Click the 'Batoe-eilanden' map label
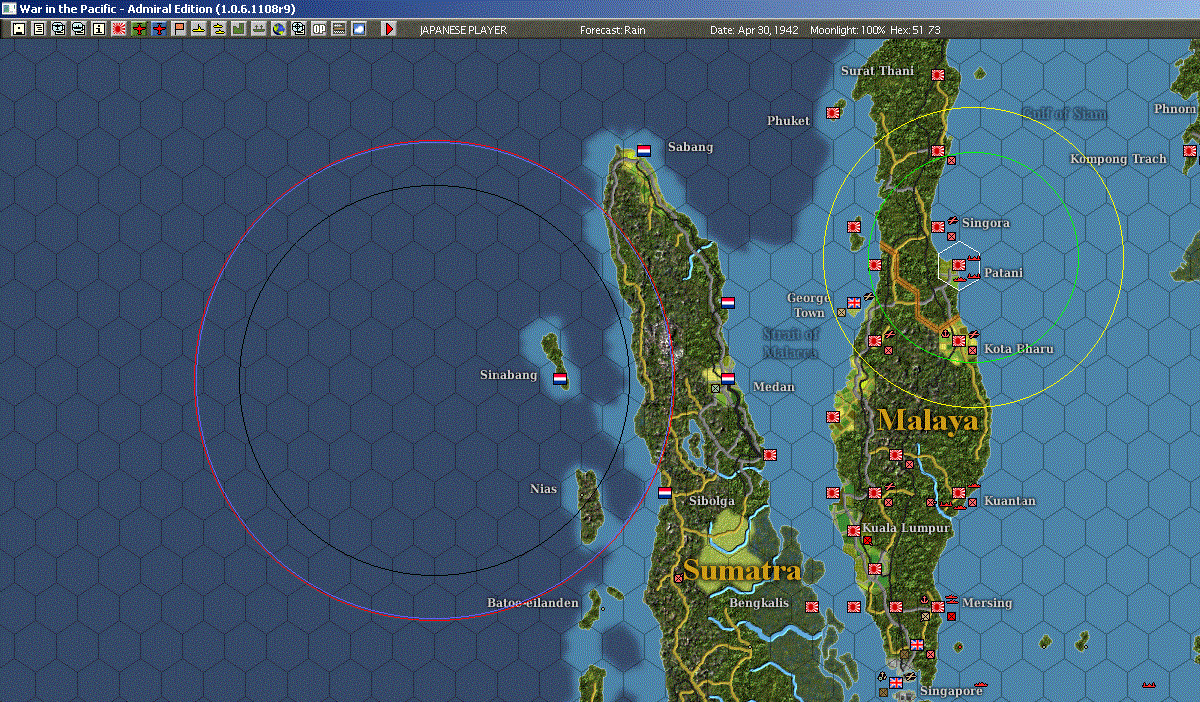 [x=532, y=603]
